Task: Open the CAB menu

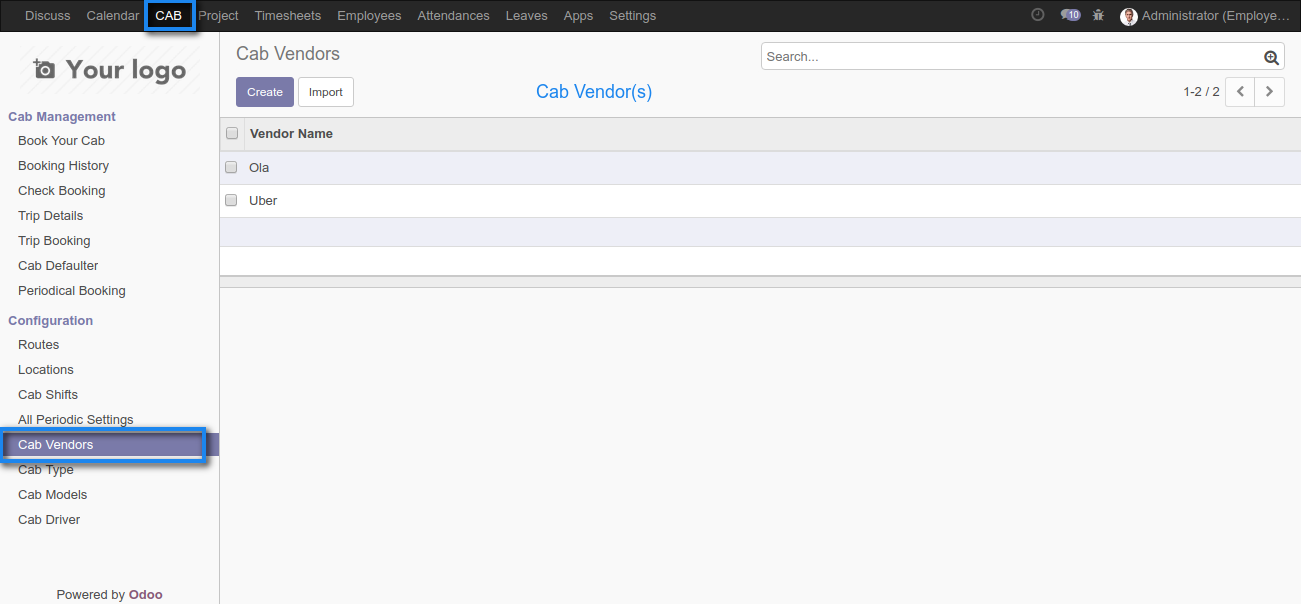Action: click(x=169, y=16)
